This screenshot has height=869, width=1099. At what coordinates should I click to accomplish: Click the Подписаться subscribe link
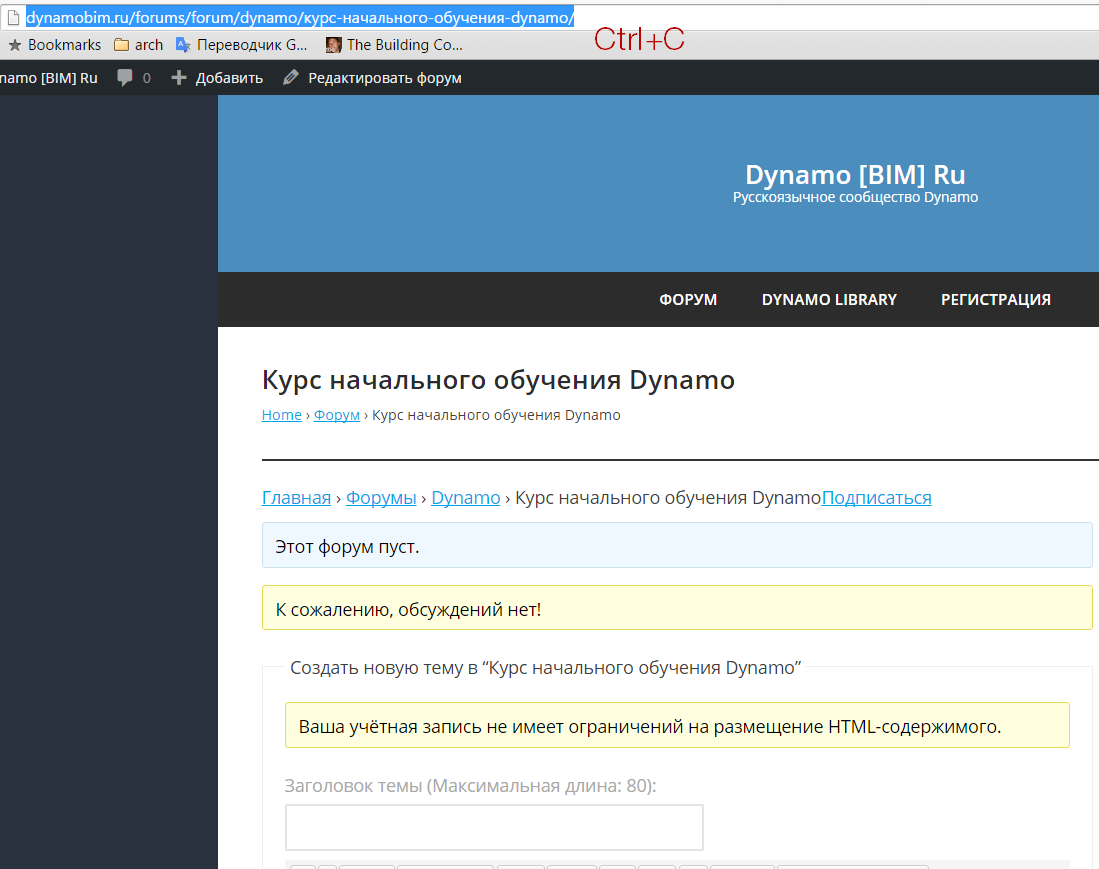click(876, 498)
